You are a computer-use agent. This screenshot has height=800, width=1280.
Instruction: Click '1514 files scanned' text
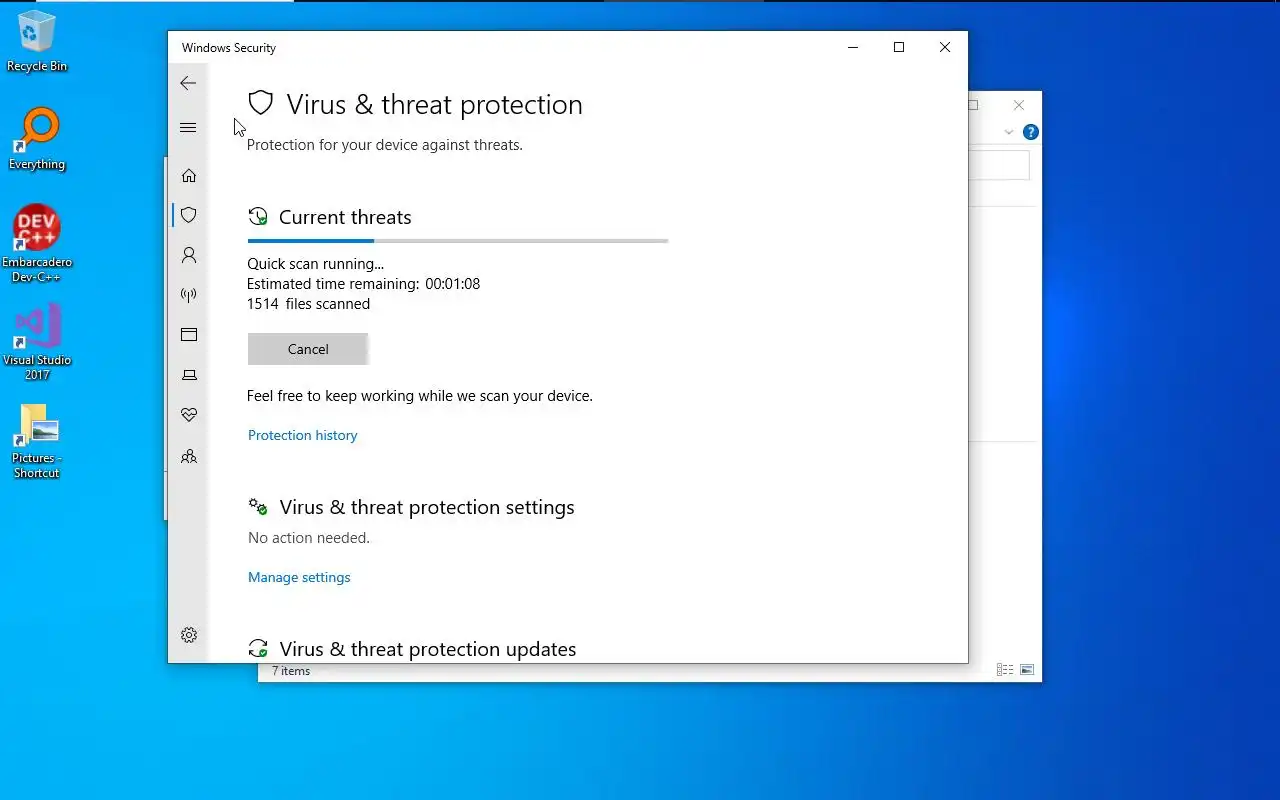tap(308, 304)
